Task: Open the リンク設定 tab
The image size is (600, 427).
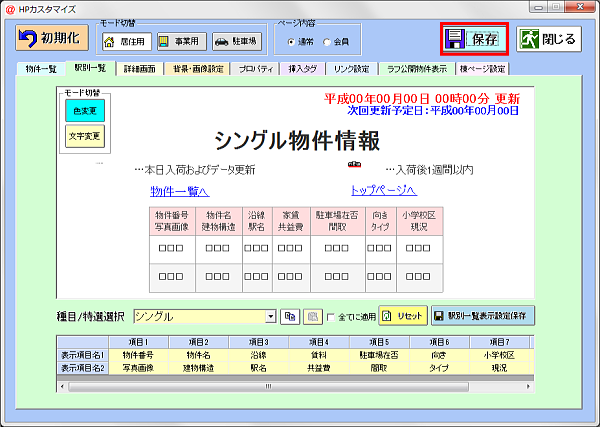Action: (x=351, y=69)
